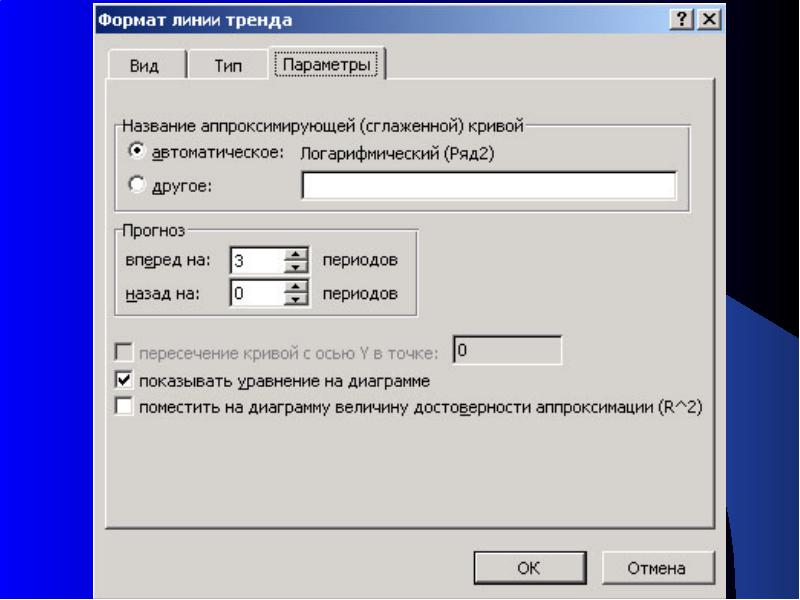Click the Логарифмический (Ряд2) name text
Viewport: 800px width, 600px height.
coord(397,153)
